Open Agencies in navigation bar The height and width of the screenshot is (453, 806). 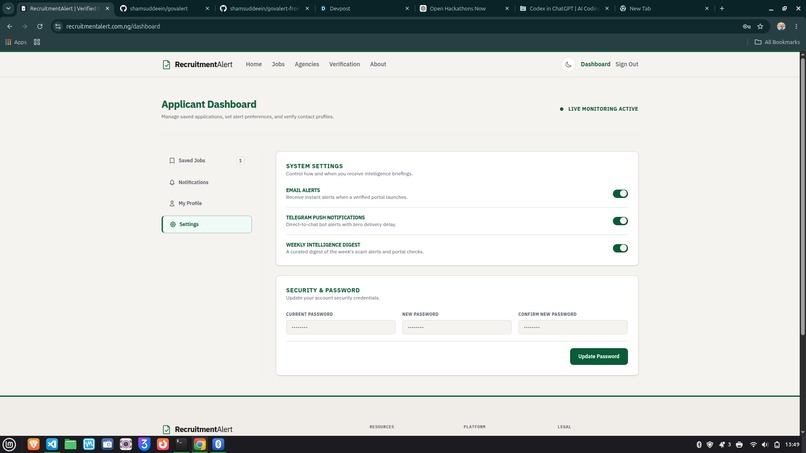pyautogui.click(x=307, y=64)
